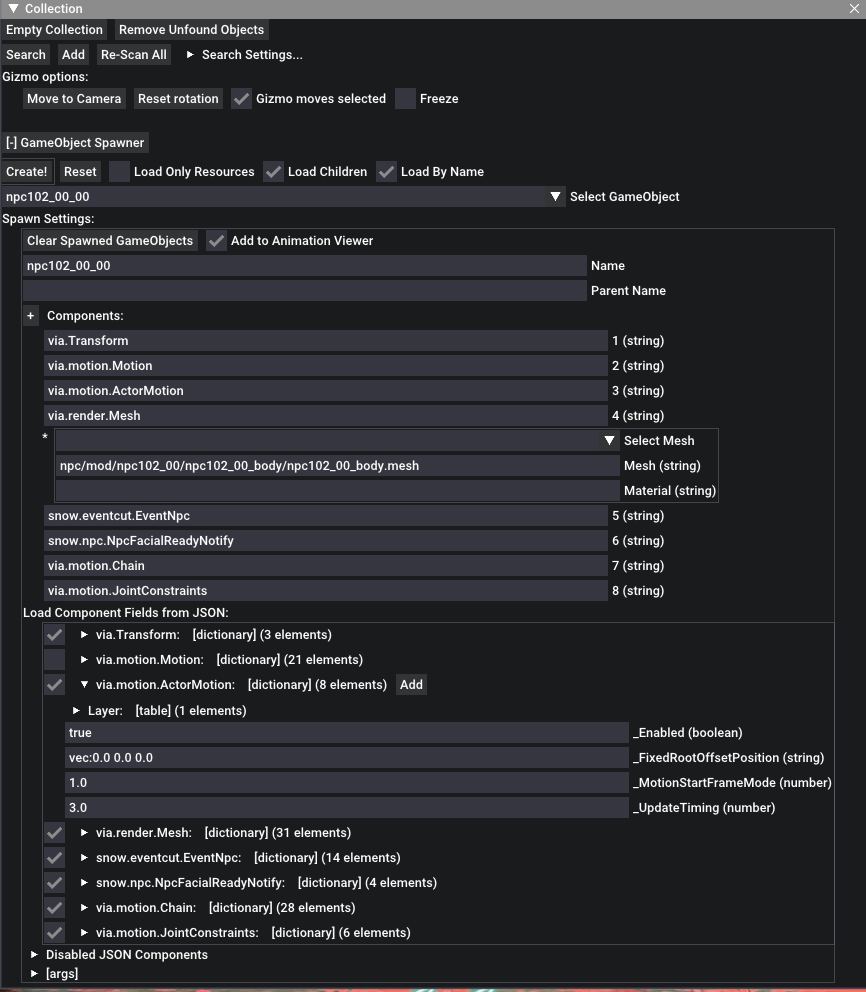This screenshot has width=866, height=992.
Task: Open the Select GameObject dropdown arrow
Action: (557, 197)
